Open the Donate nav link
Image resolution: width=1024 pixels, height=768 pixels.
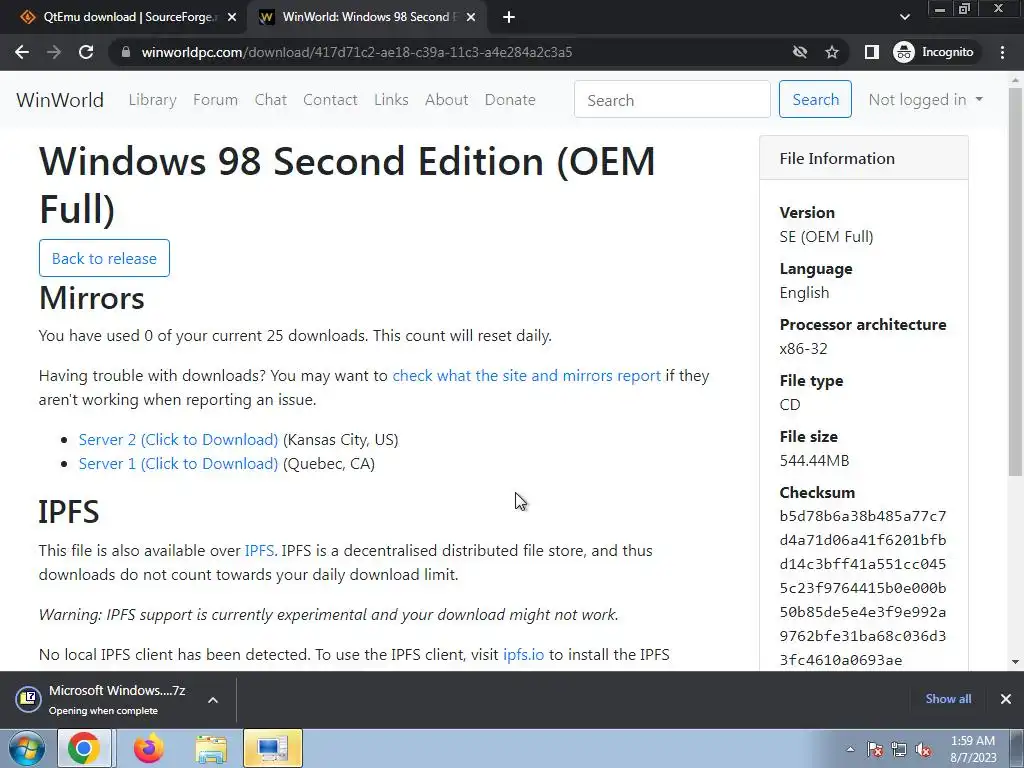510,100
